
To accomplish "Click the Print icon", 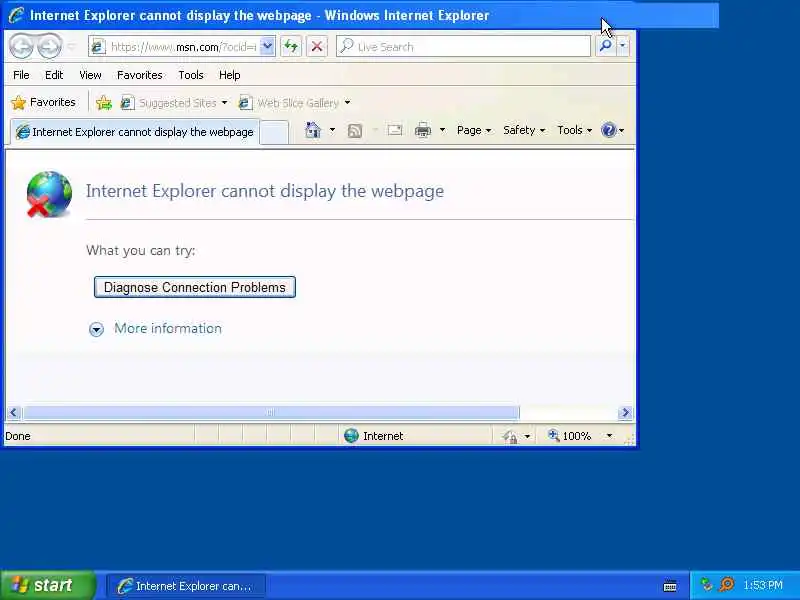I will coord(423,131).
